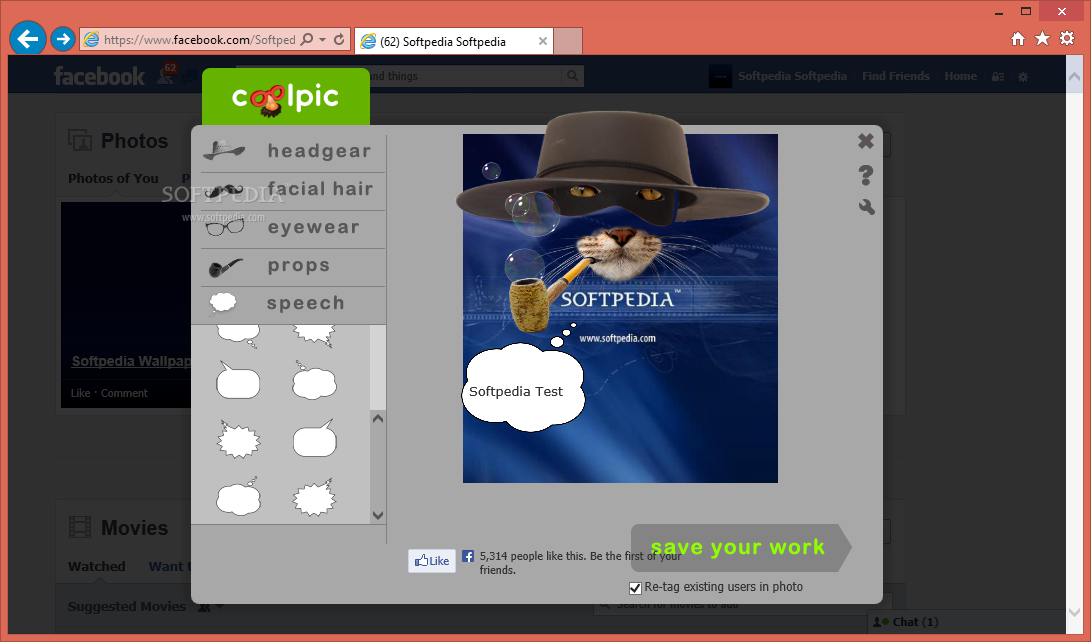
Task: Open Facebook Home link
Action: point(960,76)
